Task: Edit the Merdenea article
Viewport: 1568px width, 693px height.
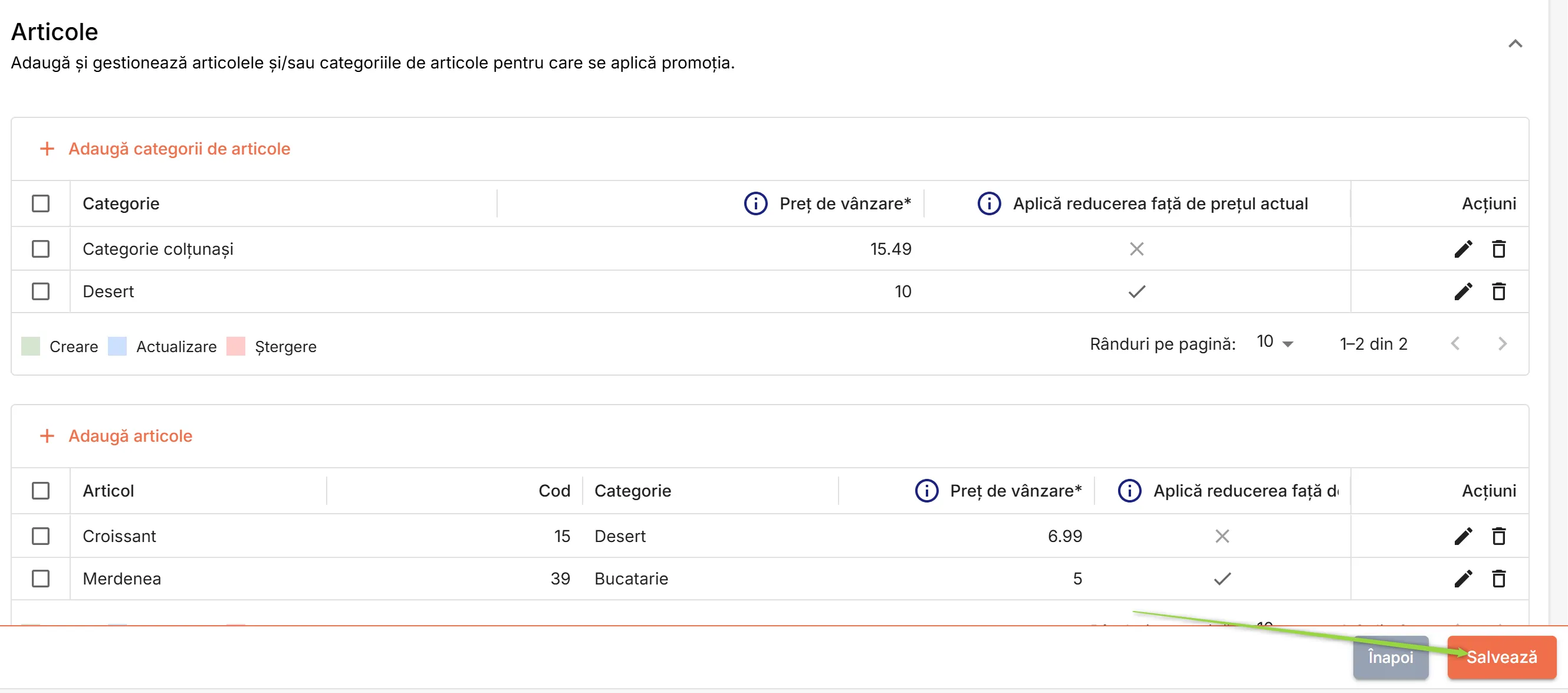Action: tap(1462, 579)
